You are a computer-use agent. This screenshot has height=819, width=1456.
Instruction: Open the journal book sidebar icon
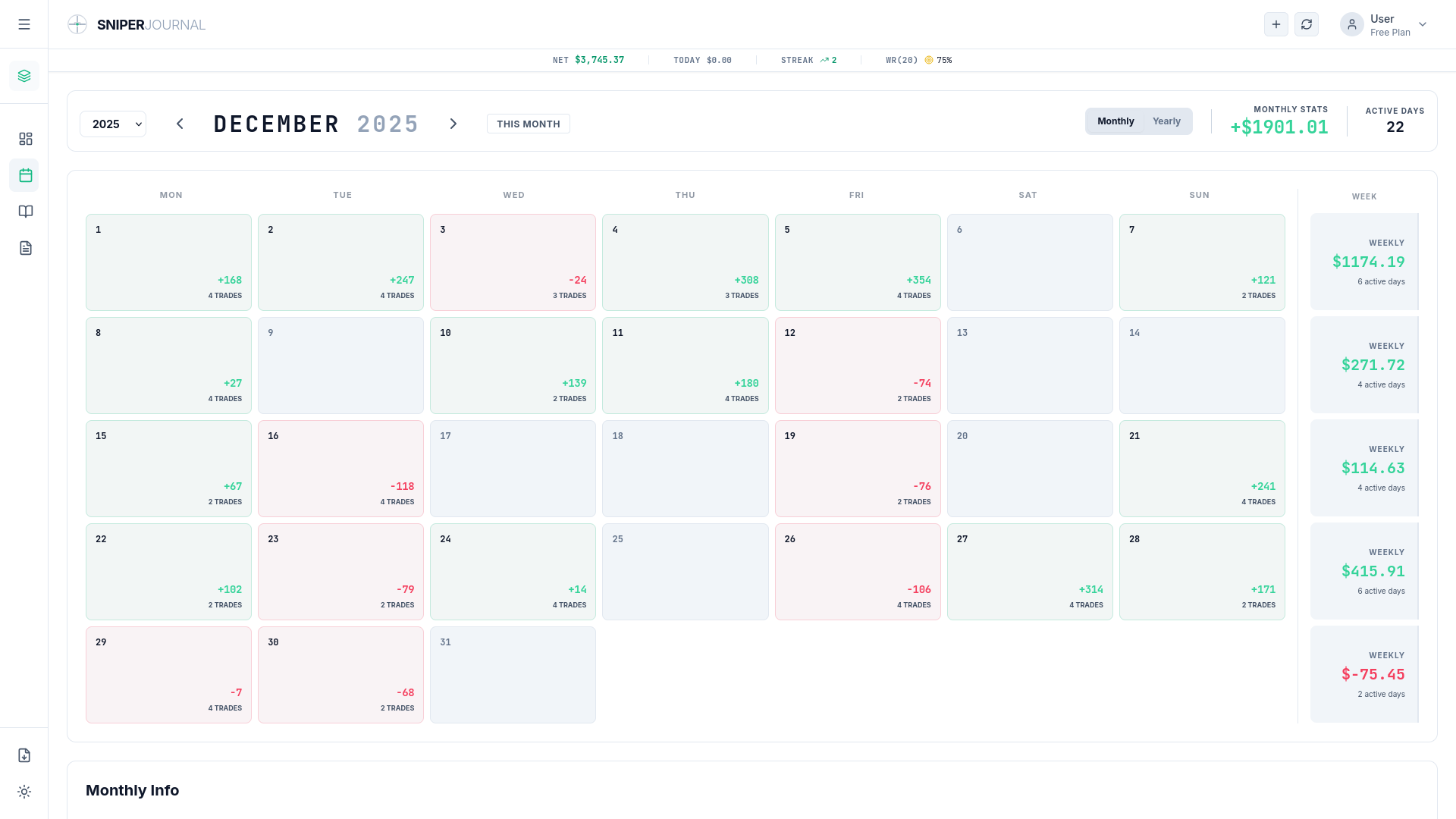click(x=25, y=212)
